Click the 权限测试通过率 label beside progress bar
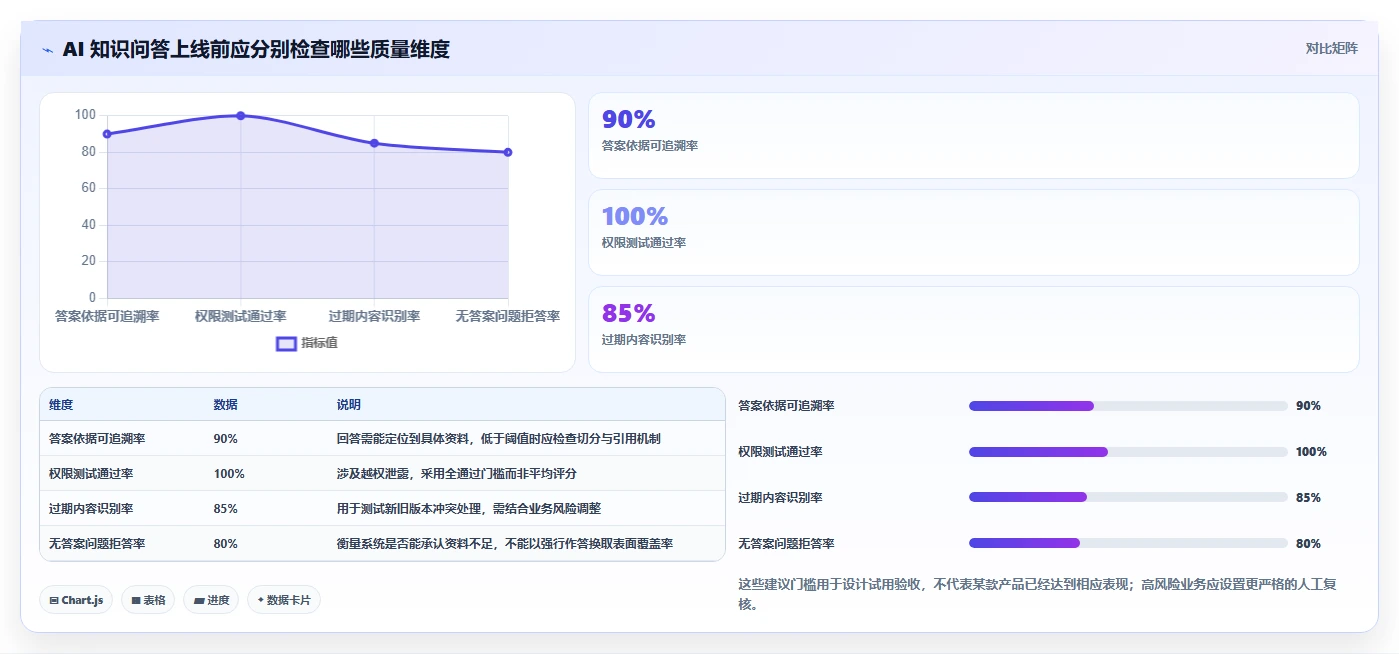1399x654 pixels. click(780, 452)
